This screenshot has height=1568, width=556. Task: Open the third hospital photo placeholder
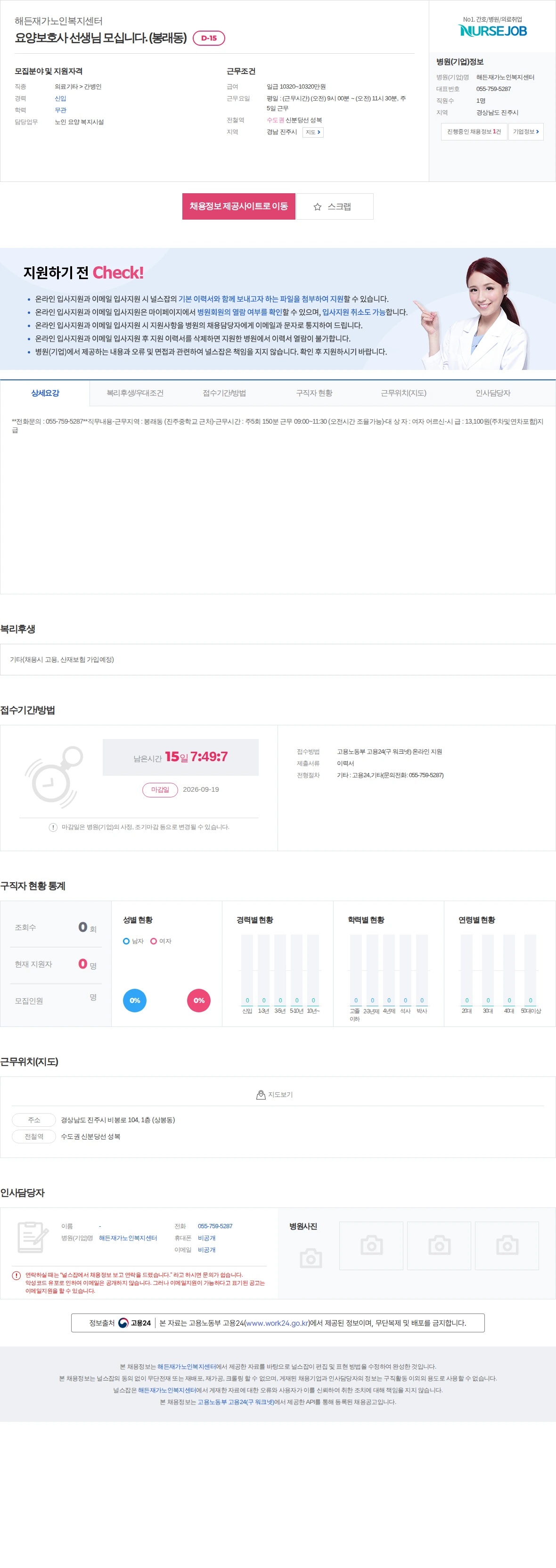507,1245
